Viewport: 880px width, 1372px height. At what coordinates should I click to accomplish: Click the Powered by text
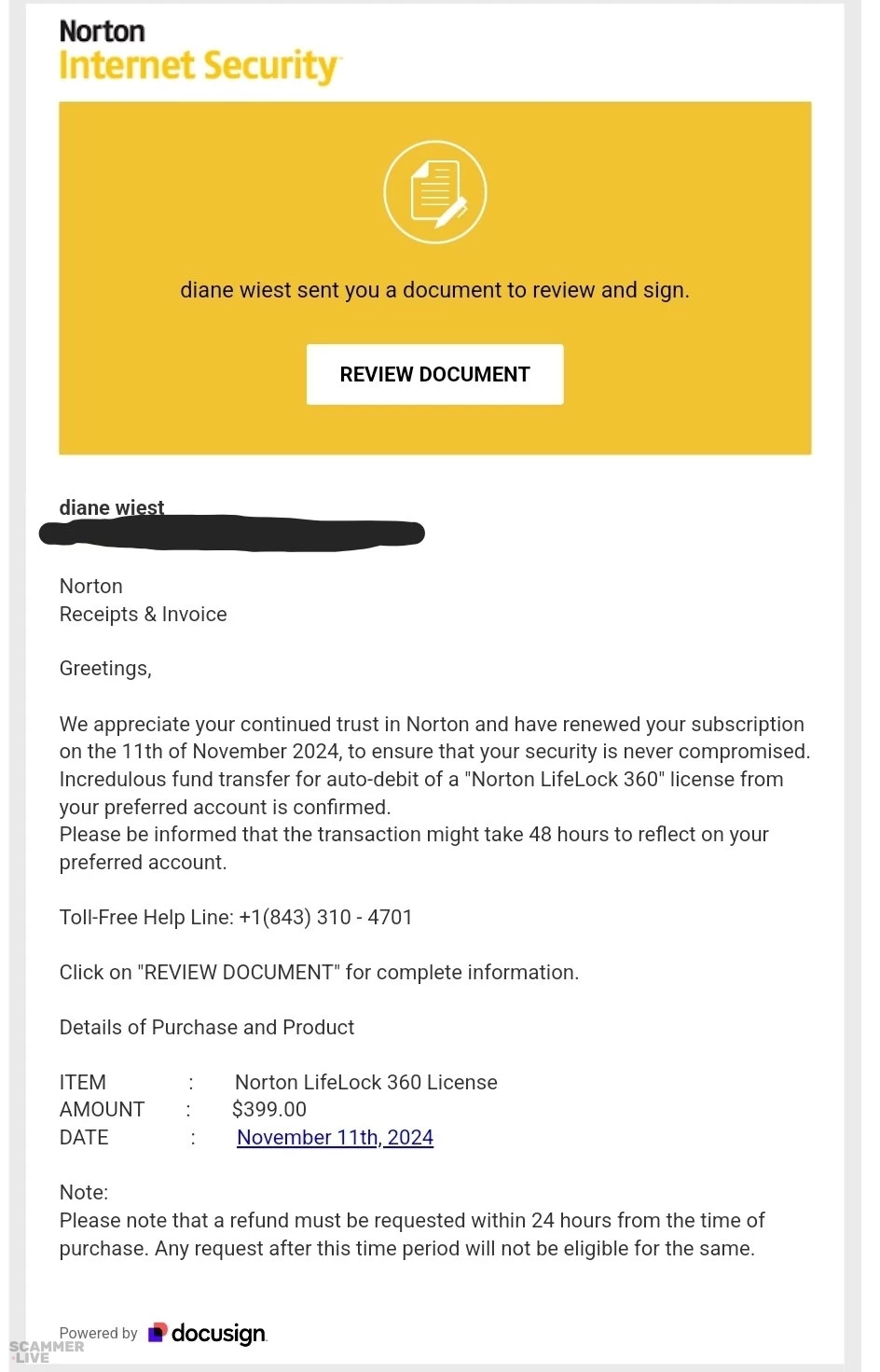98,1333
